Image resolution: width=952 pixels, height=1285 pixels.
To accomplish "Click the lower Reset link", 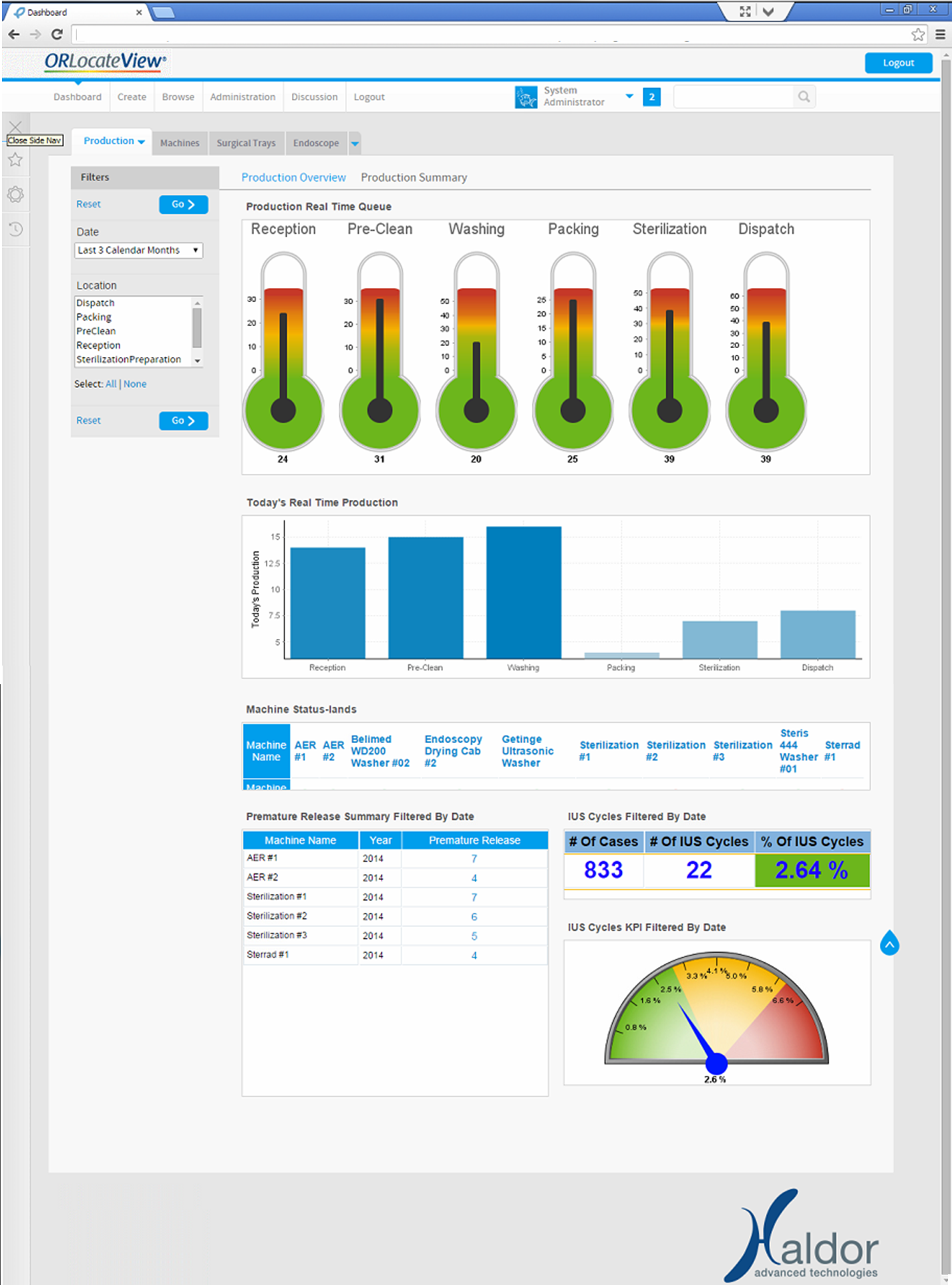I will (x=88, y=421).
